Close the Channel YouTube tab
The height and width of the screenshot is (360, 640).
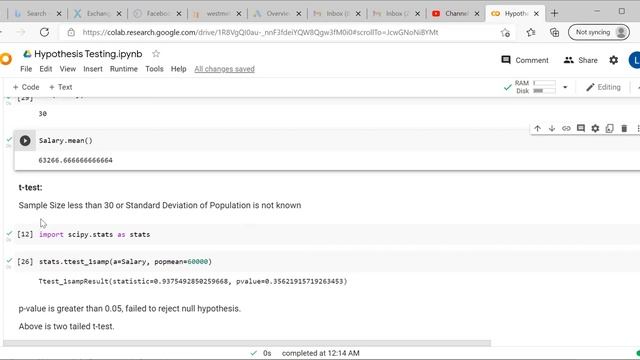[x=477, y=13]
